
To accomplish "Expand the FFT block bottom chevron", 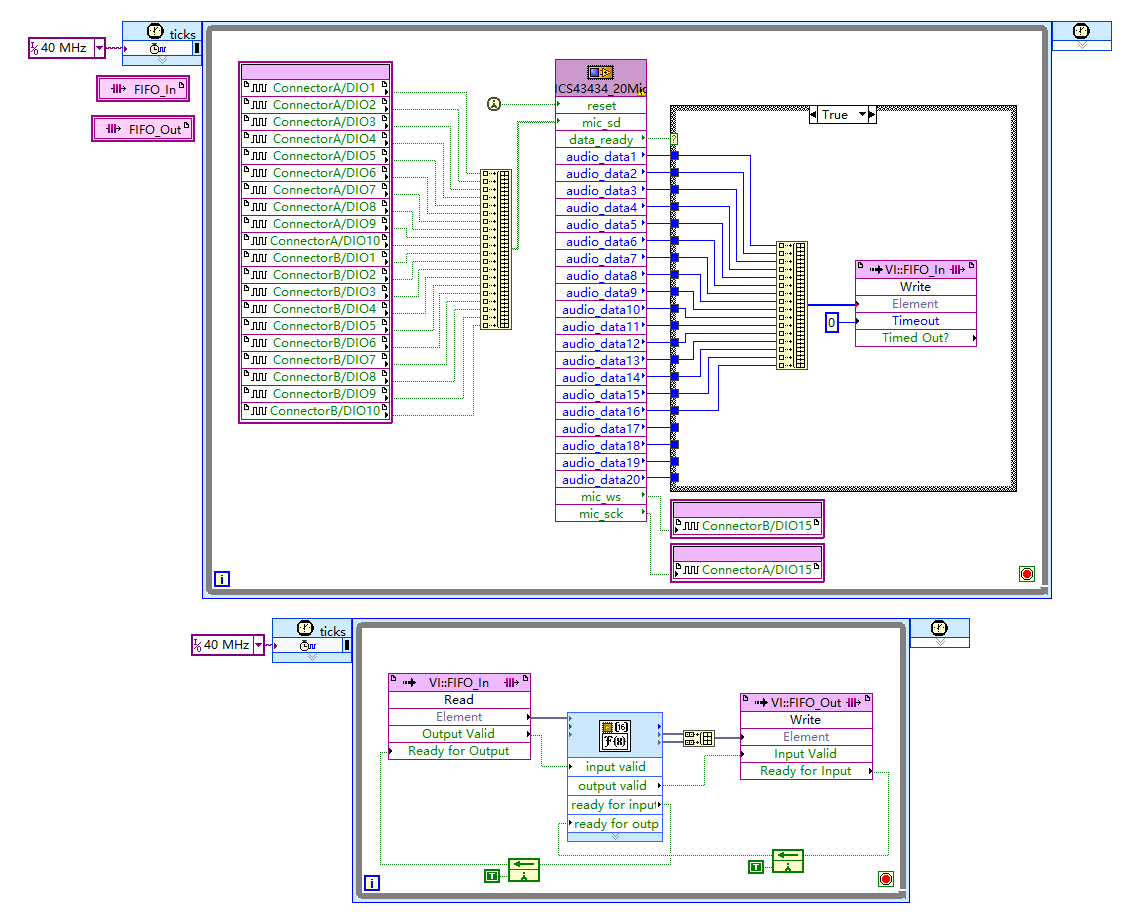I will click(615, 837).
